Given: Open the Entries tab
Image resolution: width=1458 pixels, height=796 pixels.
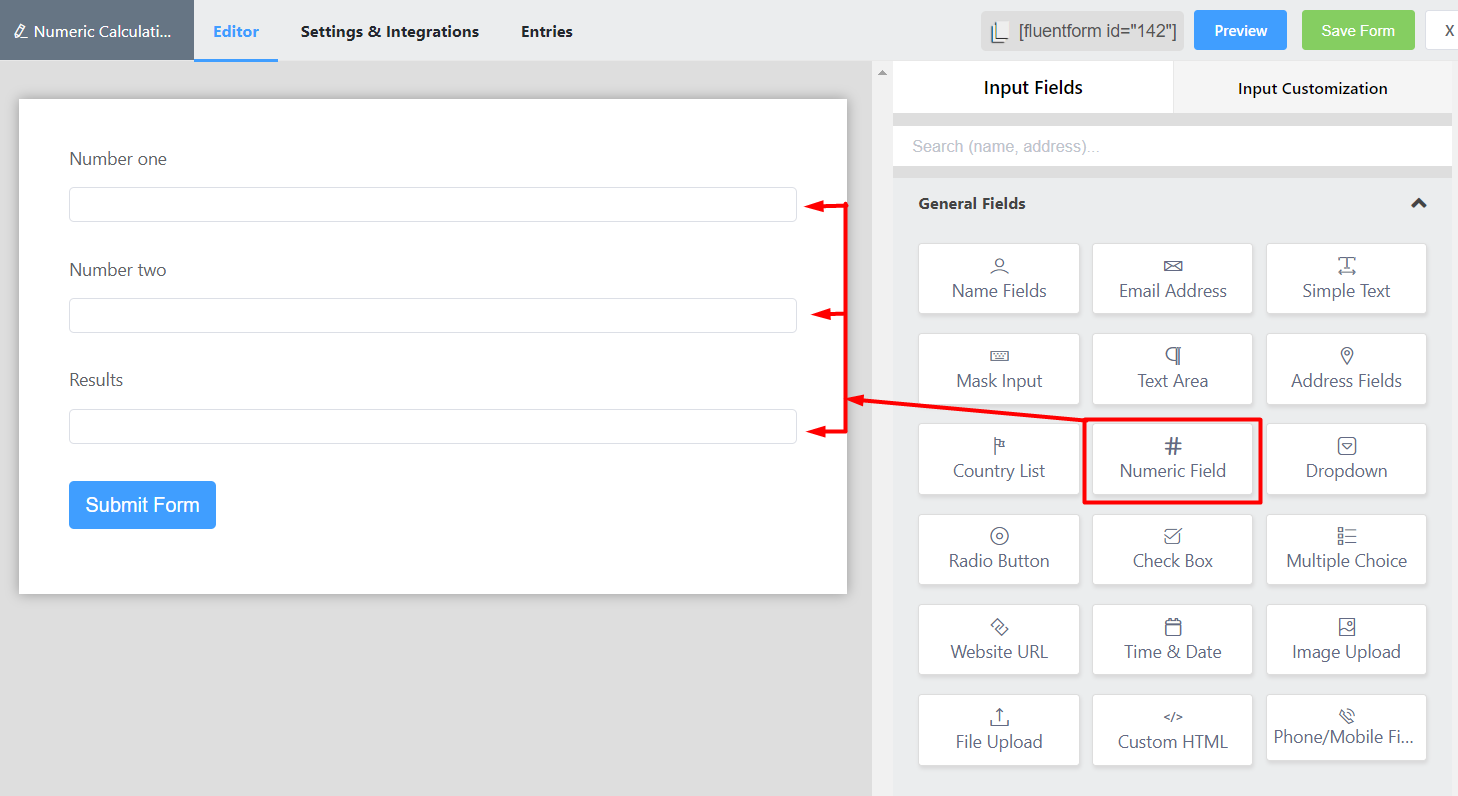Looking at the screenshot, I should [x=547, y=32].
